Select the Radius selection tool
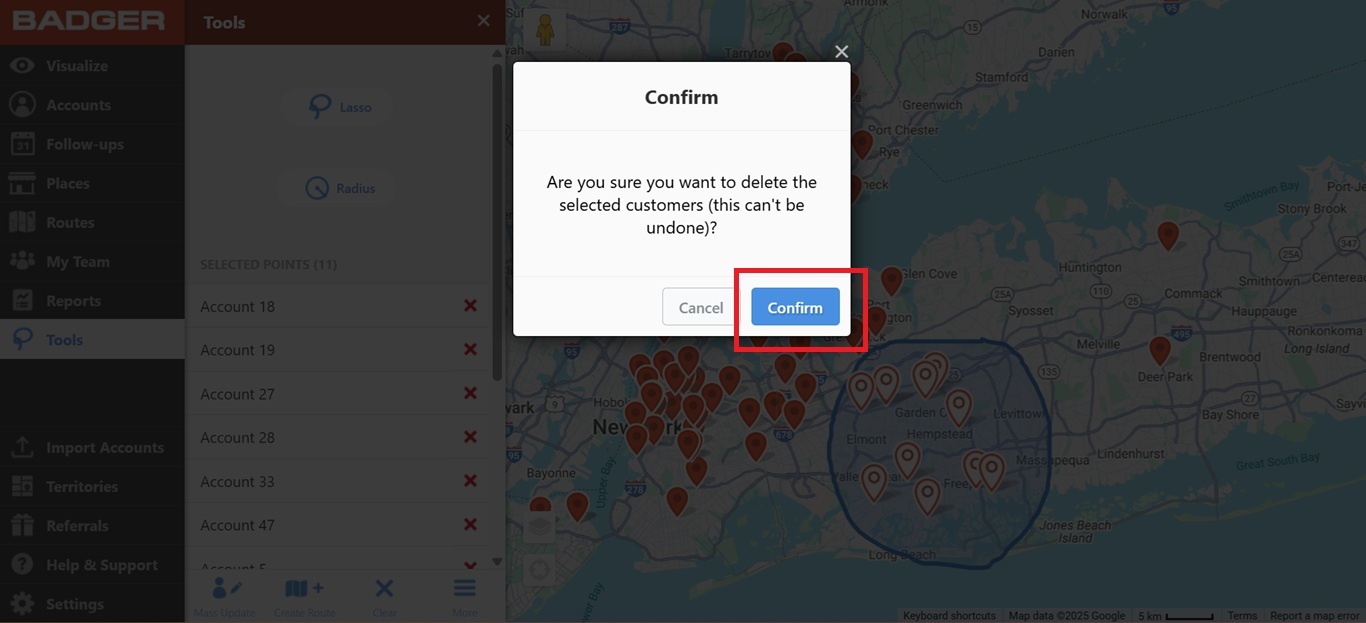Screen dimensions: 1366x623 pos(342,188)
